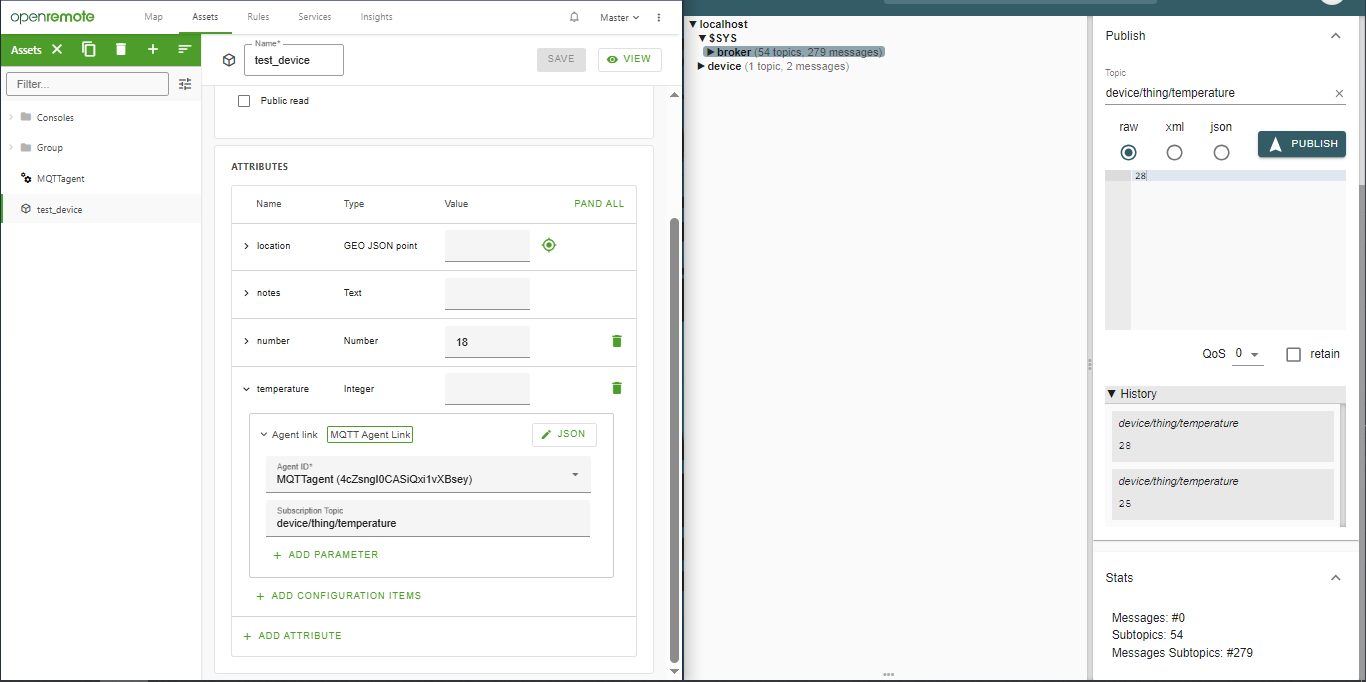This screenshot has height=682, width=1366.
Task: Click the asset Filter input field
Action: 87,84
